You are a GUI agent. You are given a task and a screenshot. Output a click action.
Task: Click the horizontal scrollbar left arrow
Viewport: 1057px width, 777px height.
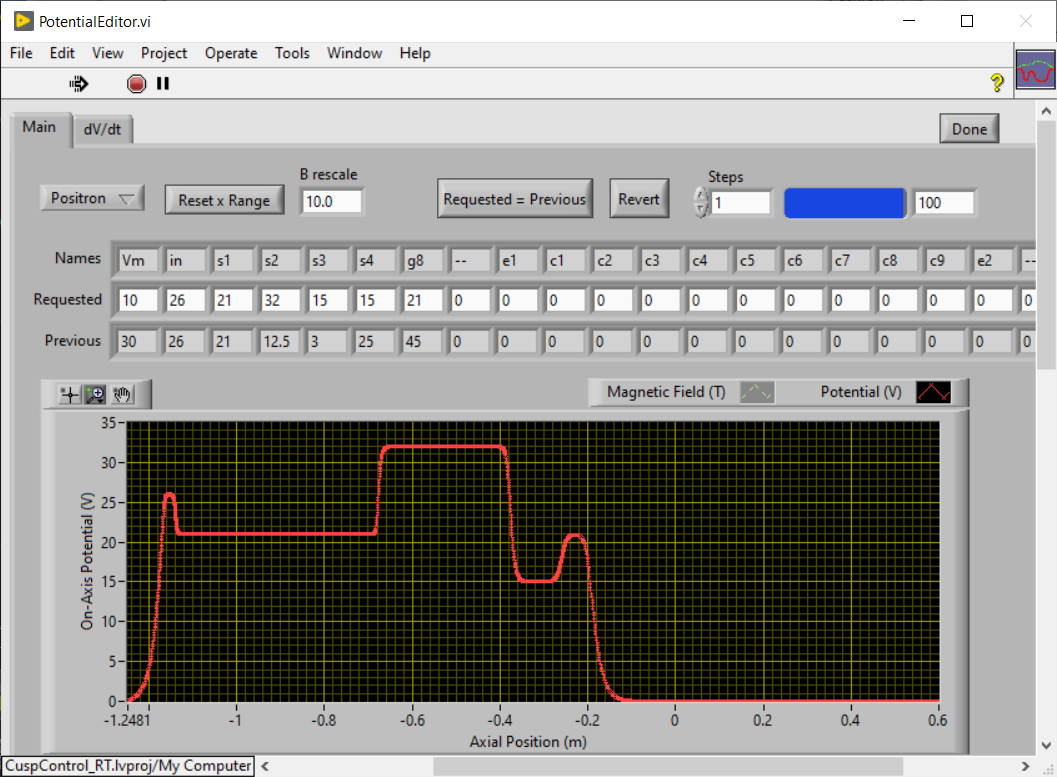click(265, 766)
